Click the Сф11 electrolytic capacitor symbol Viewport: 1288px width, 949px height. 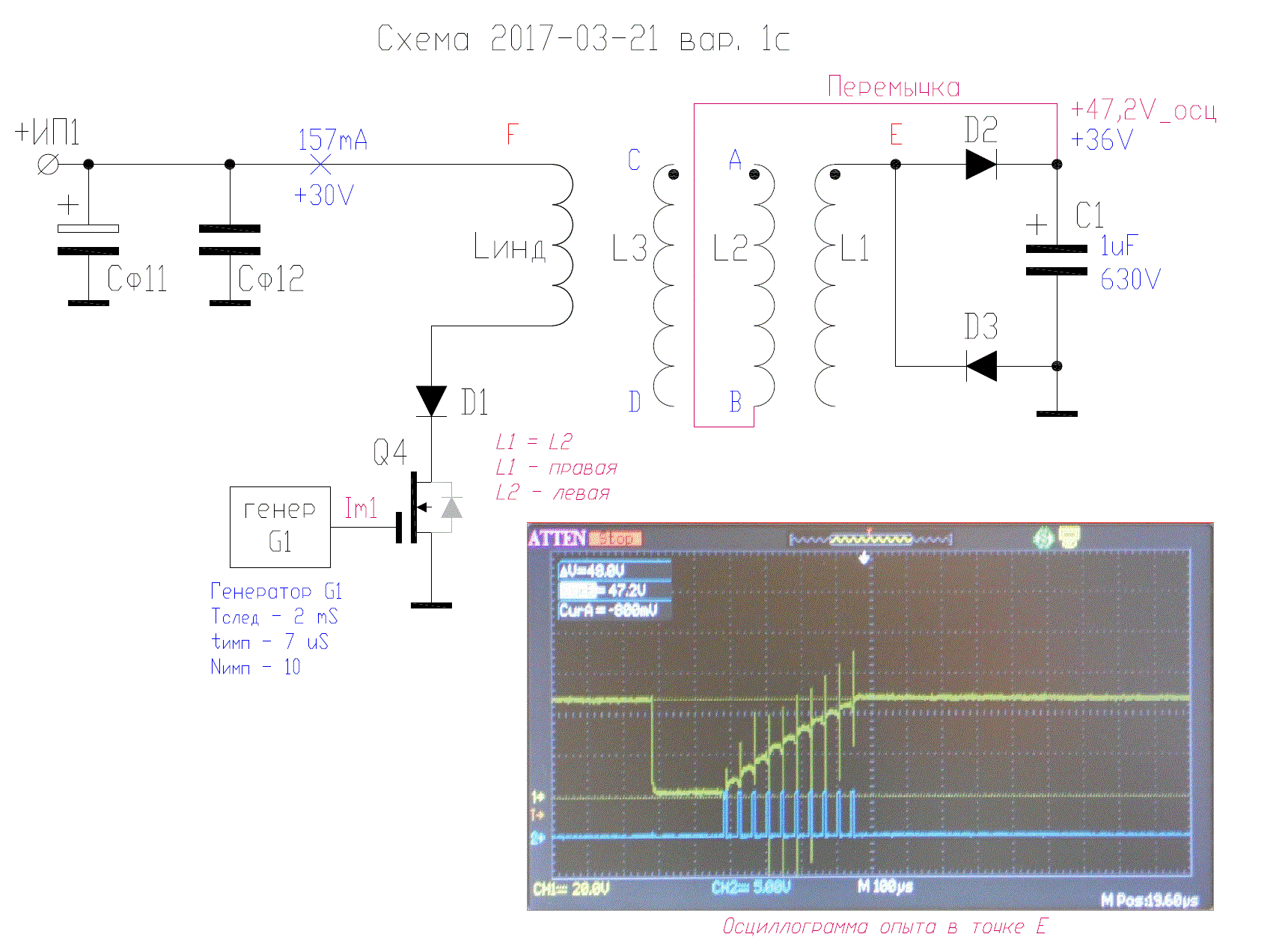pos(88,239)
